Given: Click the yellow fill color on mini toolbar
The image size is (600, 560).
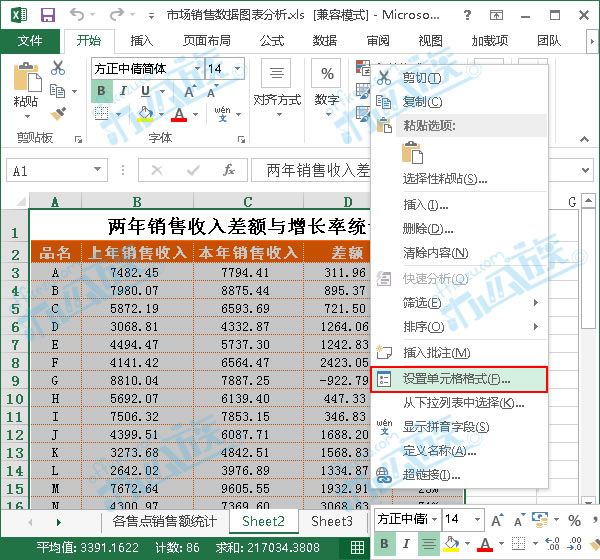Looking at the screenshot, I should pos(451,543).
